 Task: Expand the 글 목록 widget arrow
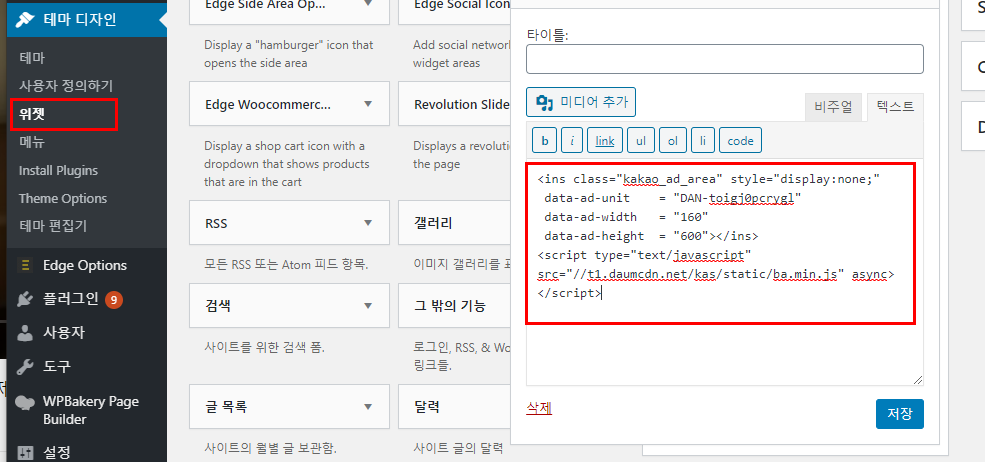(x=368, y=407)
